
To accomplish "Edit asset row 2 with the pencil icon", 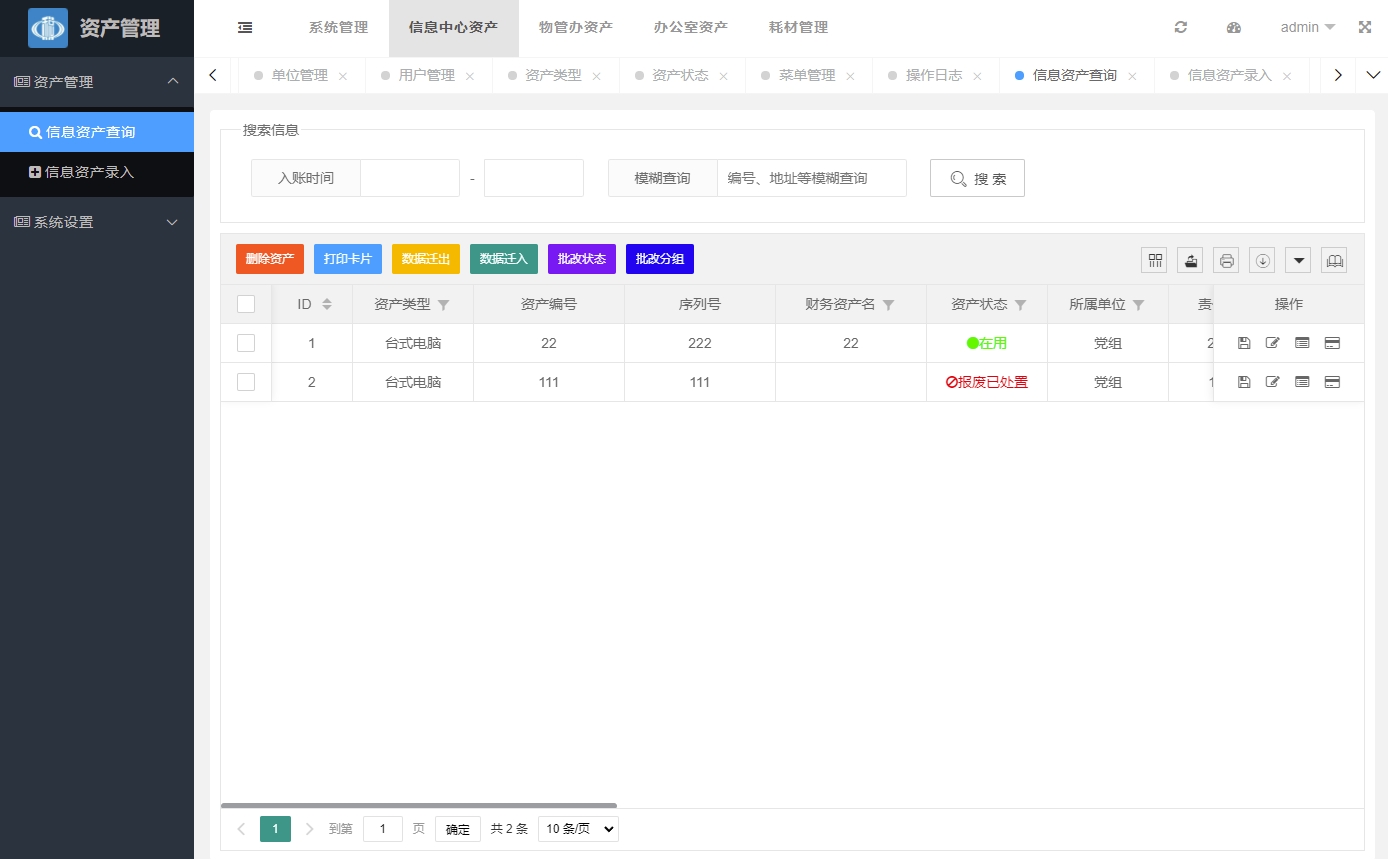I will click(1272, 381).
